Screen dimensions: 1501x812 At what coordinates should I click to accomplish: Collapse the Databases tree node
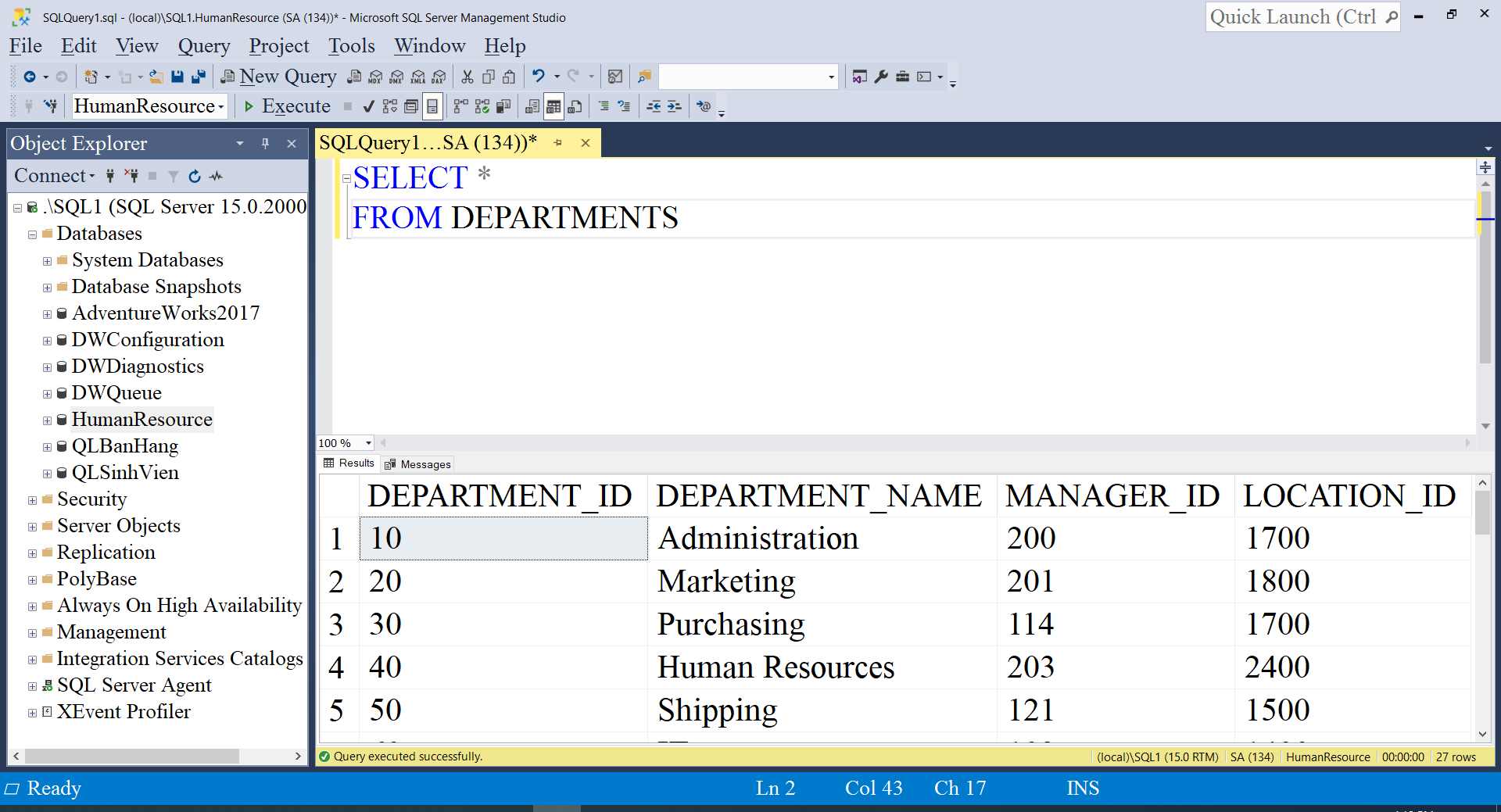click(32, 234)
